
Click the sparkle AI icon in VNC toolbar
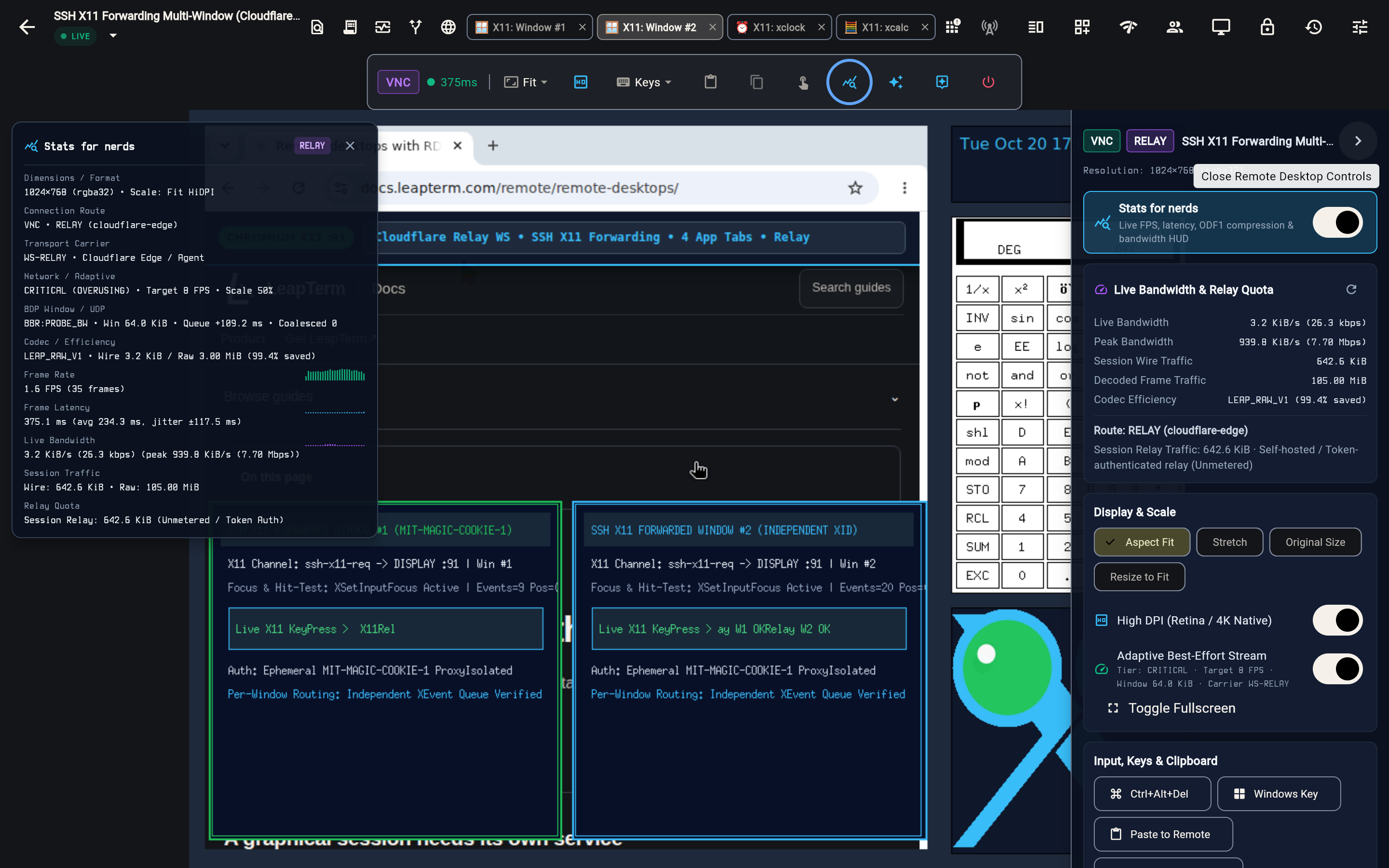tap(896, 82)
